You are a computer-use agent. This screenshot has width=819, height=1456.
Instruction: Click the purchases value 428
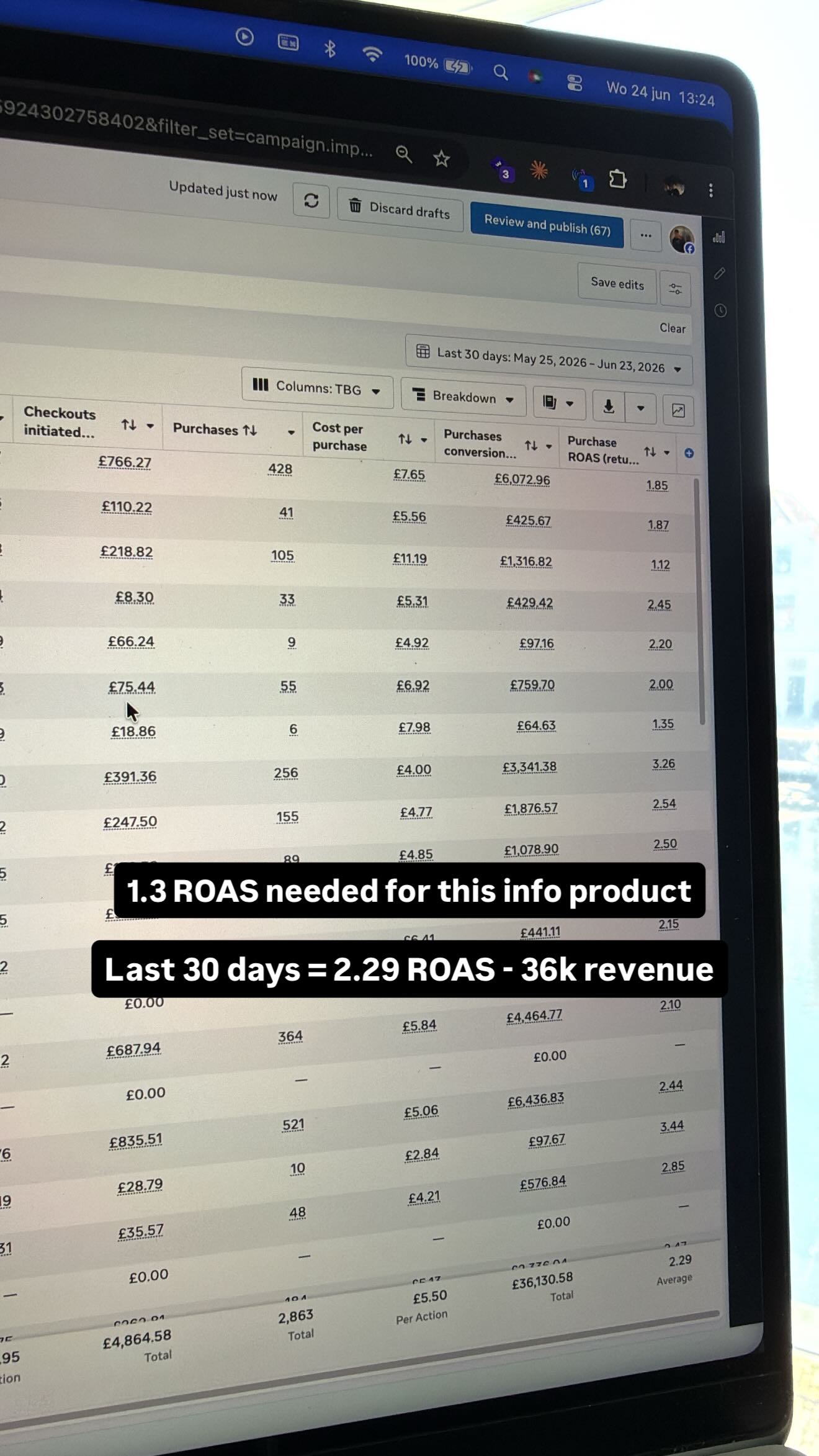(x=280, y=469)
